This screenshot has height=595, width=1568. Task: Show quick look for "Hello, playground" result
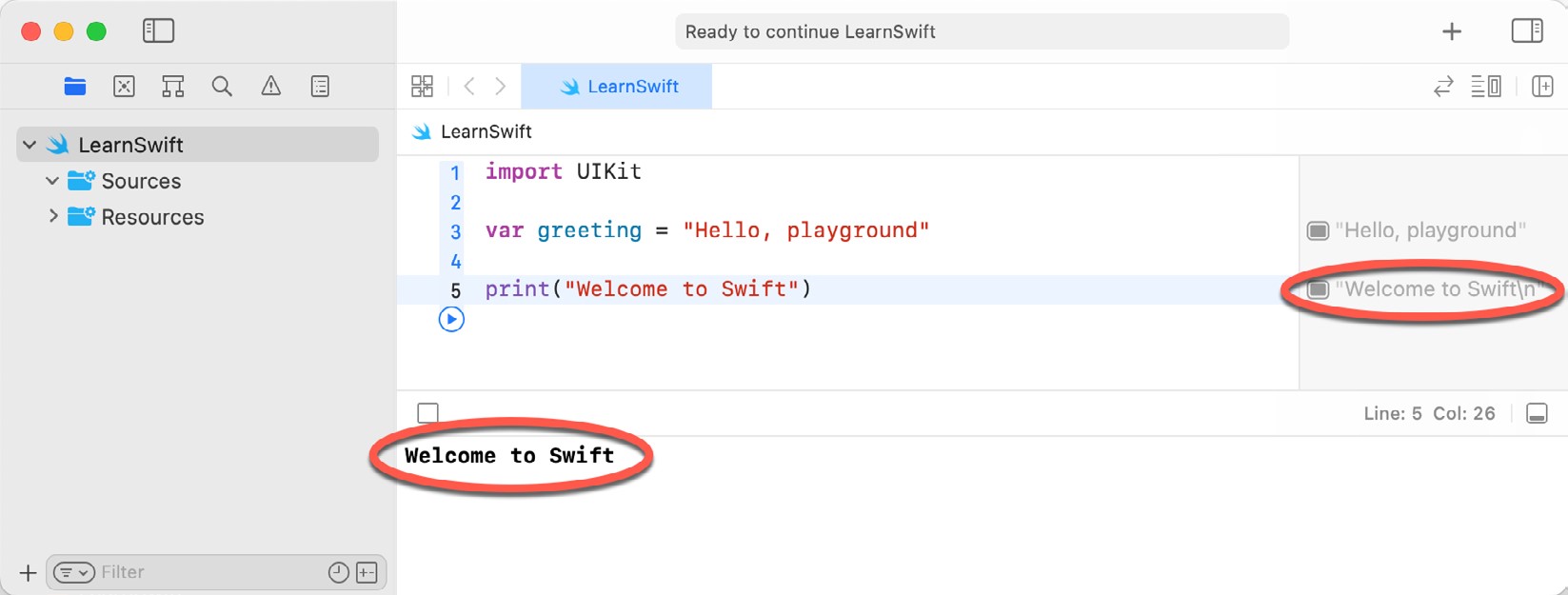(1318, 230)
